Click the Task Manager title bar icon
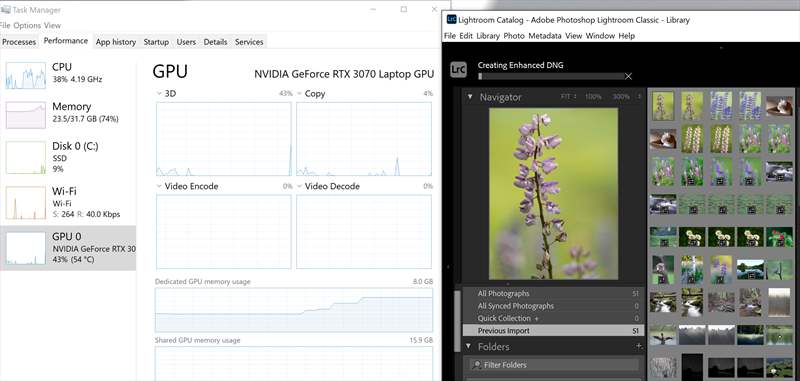 point(5,10)
